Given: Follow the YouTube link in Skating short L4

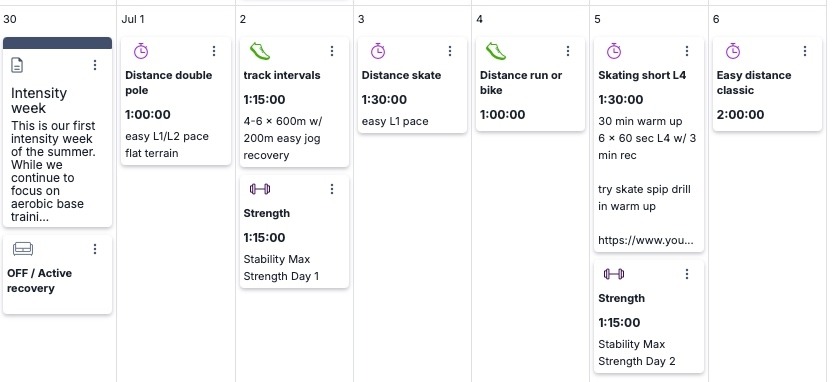Looking at the screenshot, I should coord(645,240).
